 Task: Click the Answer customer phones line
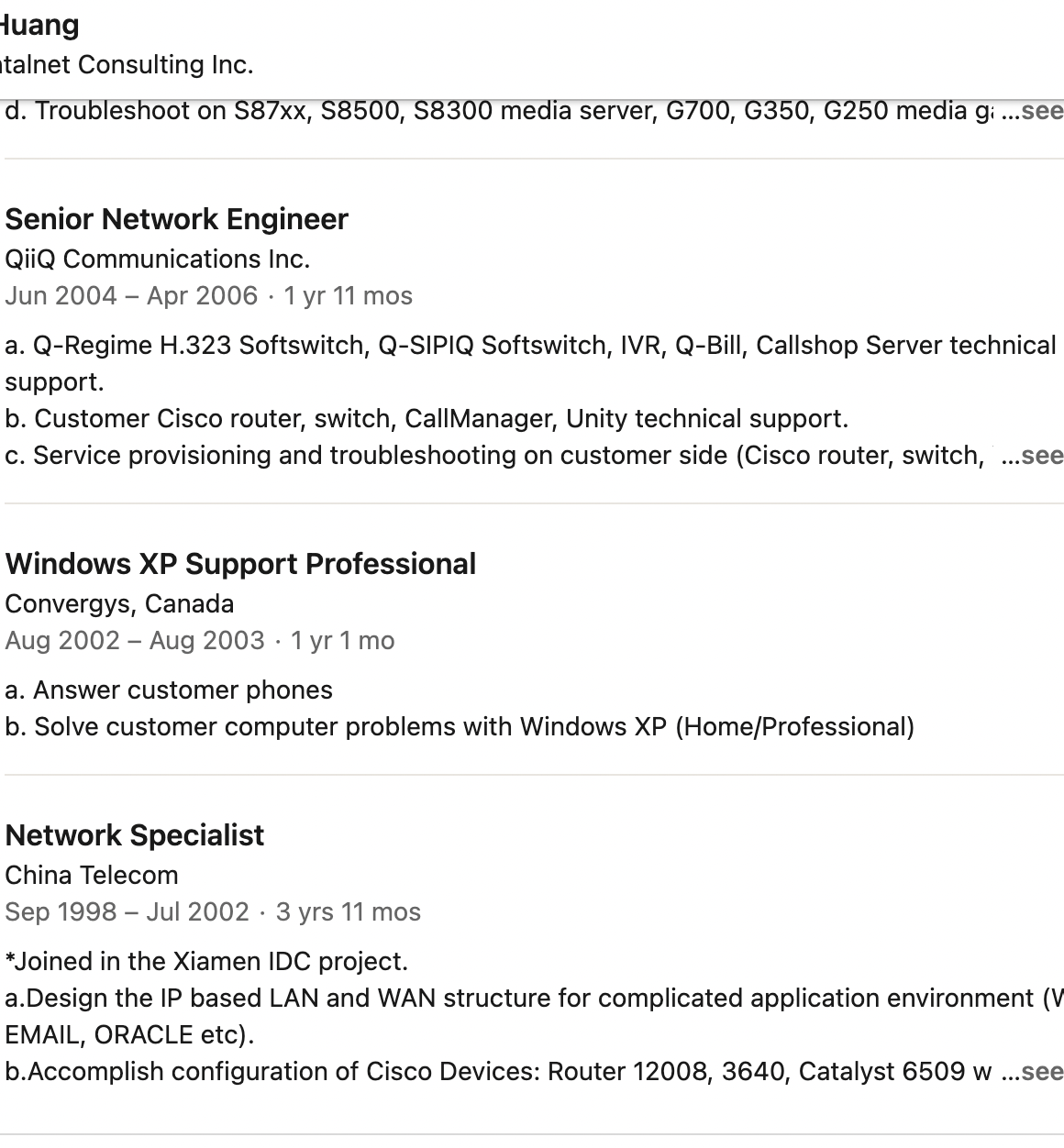click(x=169, y=690)
